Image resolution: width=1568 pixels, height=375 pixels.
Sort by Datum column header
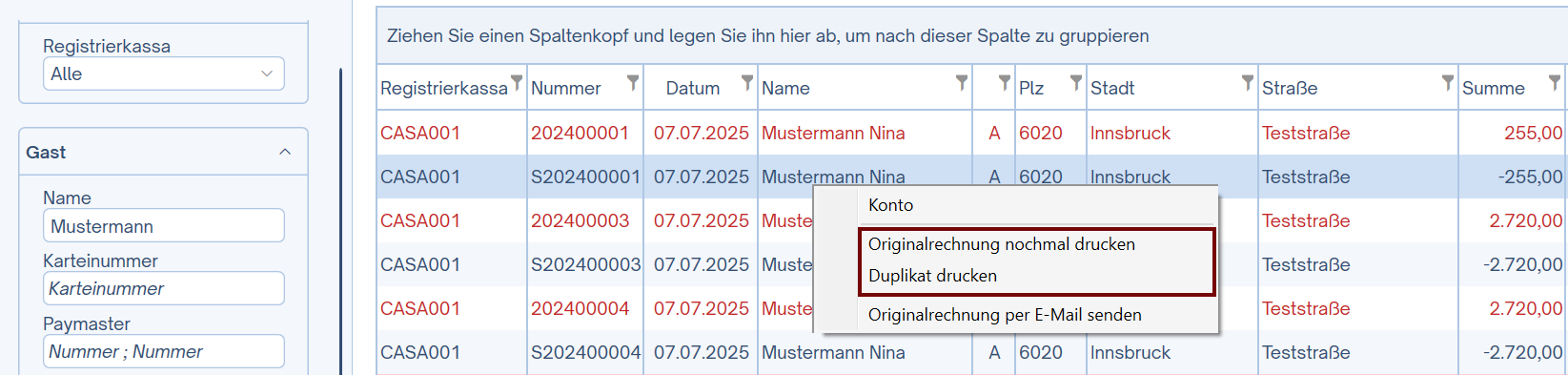click(693, 88)
